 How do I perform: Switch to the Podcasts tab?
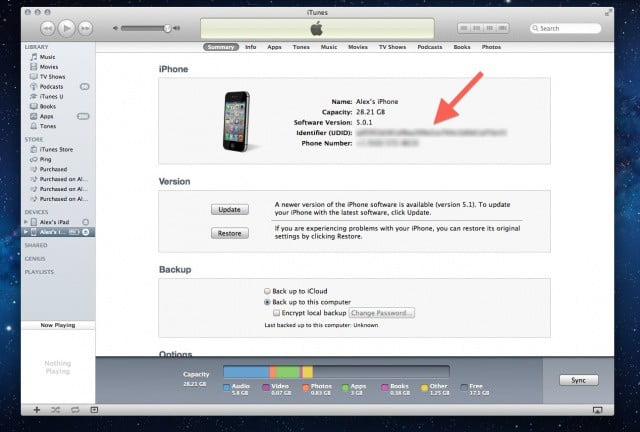430,47
